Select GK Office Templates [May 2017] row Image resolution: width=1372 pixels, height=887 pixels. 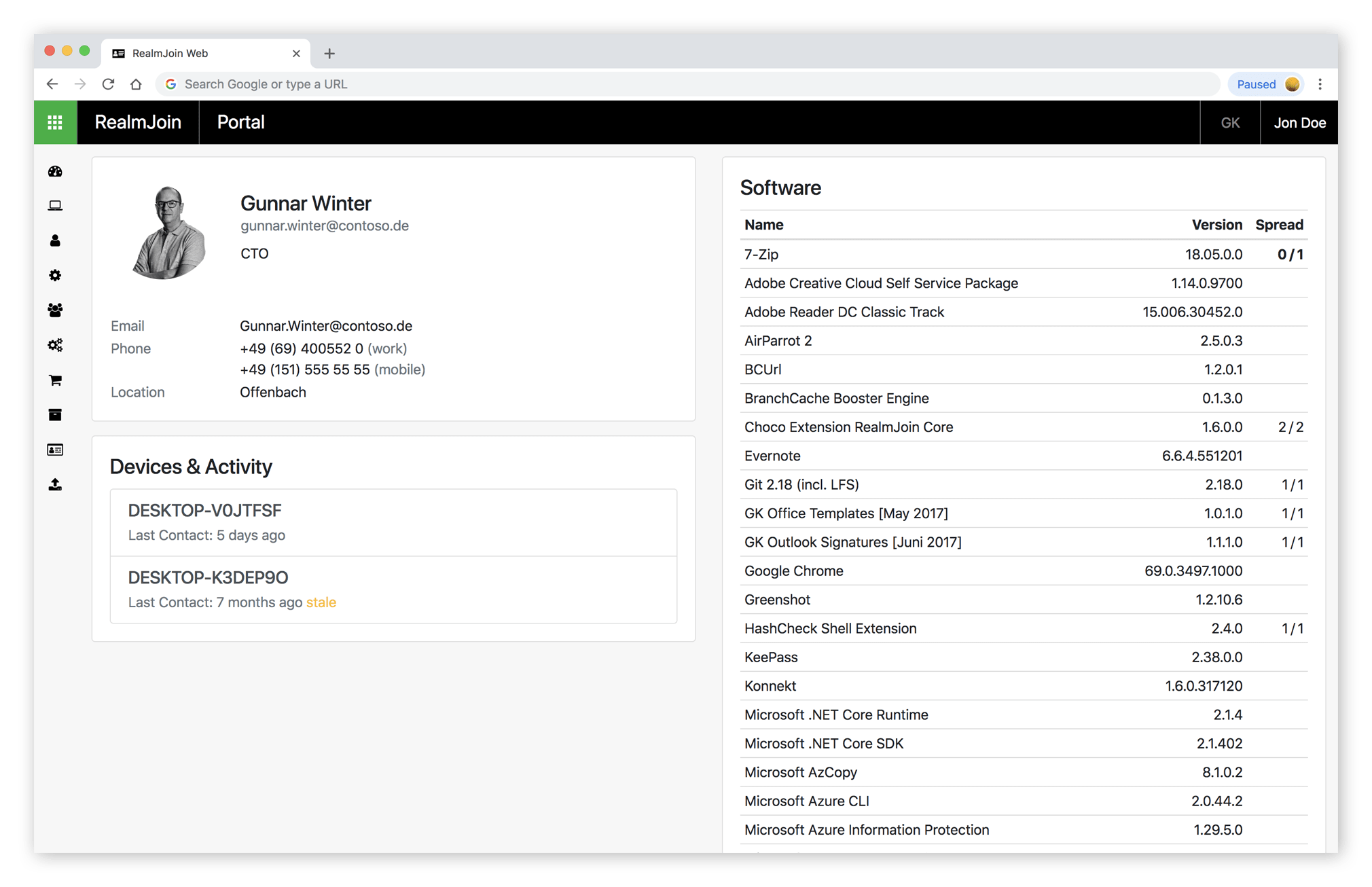tap(1024, 513)
